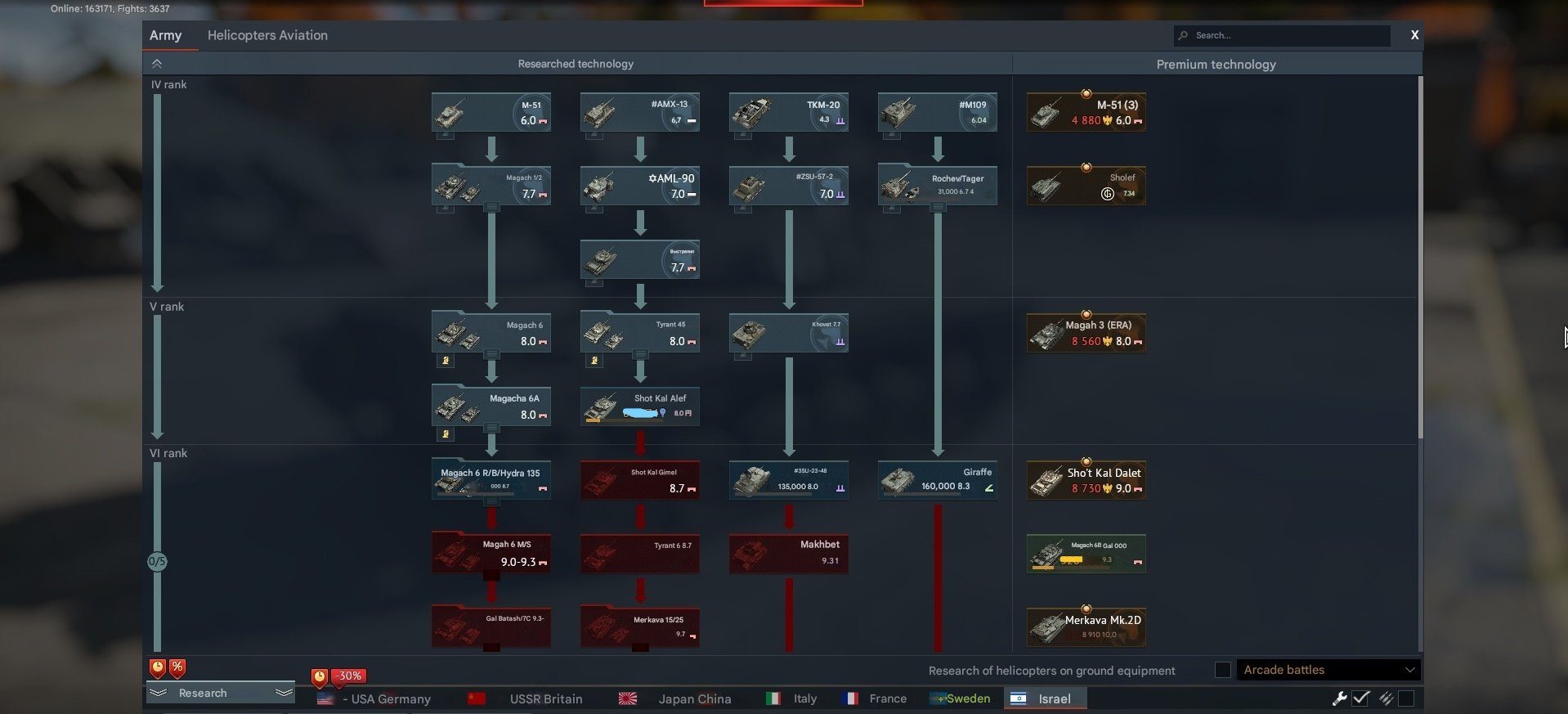Toggle the empty checkbox at bottom-right corner
Image resolution: width=1568 pixels, height=714 pixels.
pyautogui.click(x=1406, y=698)
